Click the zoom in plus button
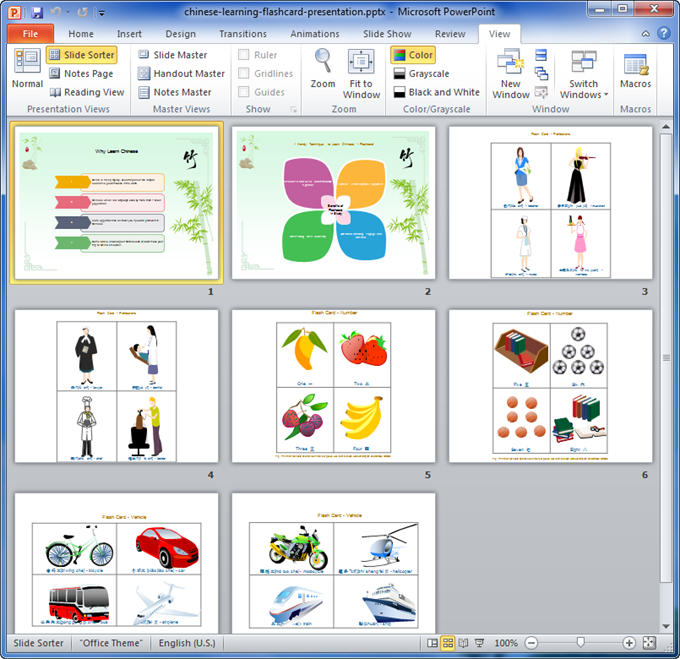The image size is (680, 659). tap(629, 643)
